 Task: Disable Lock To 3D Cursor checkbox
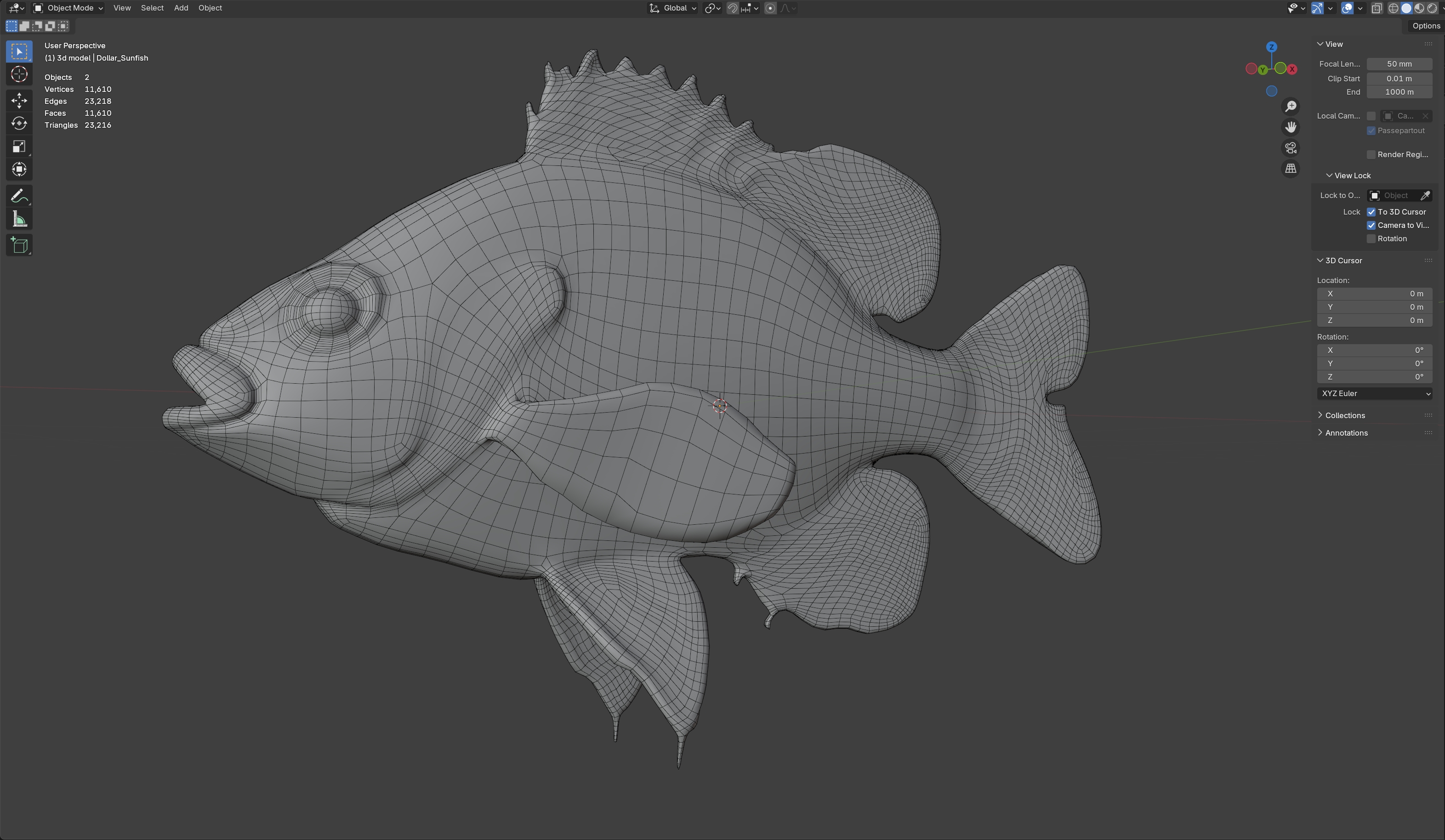[x=1371, y=212]
